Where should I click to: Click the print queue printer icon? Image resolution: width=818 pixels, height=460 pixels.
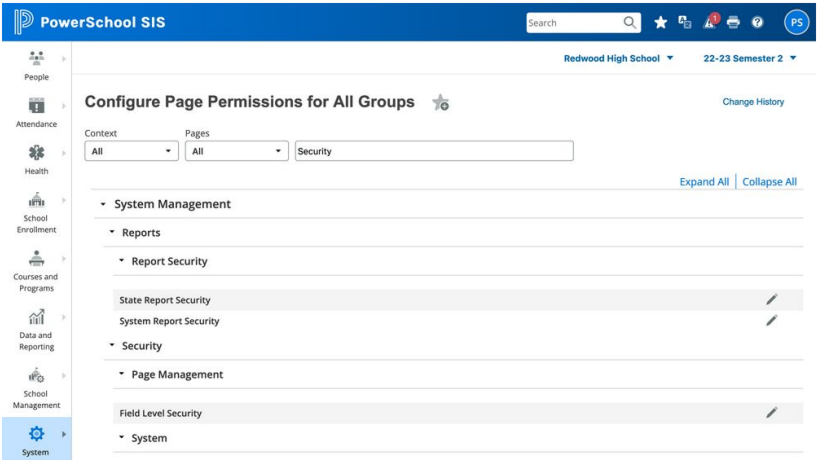[733, 21]
